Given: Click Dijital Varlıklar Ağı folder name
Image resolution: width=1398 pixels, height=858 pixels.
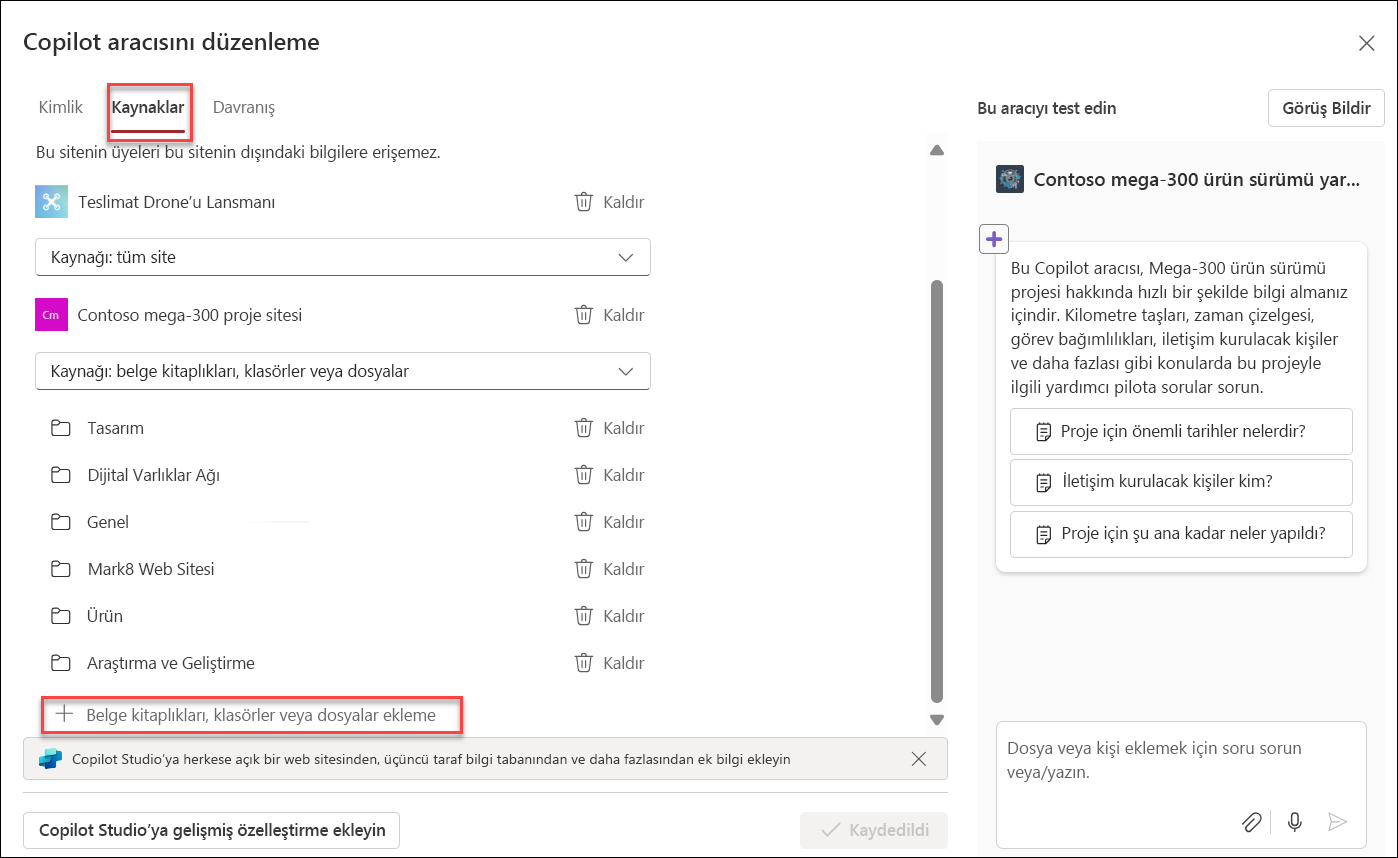Looking at the screenshot, I should [154, 475].
